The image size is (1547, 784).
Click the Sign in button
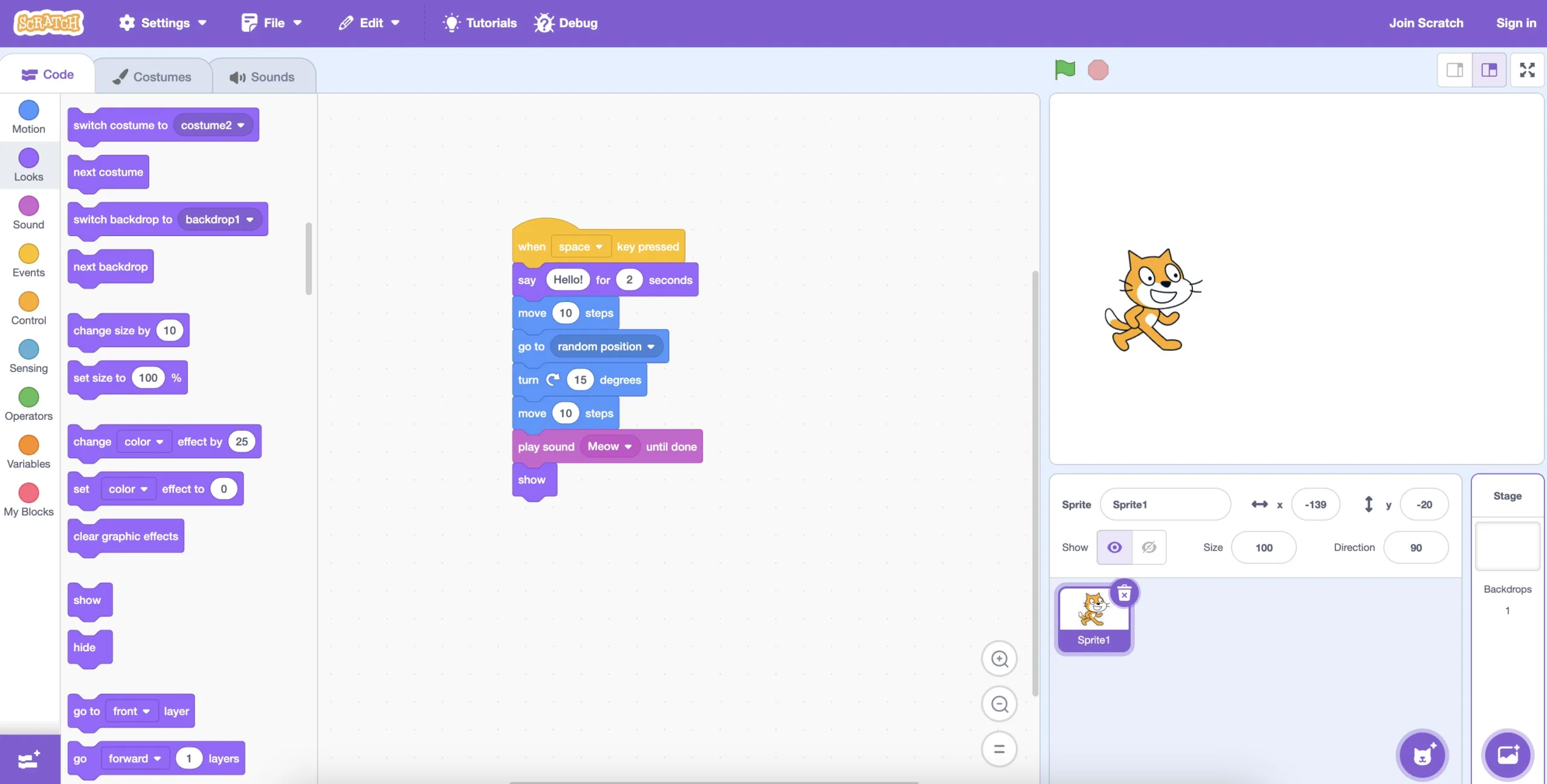coord(1516,22)
